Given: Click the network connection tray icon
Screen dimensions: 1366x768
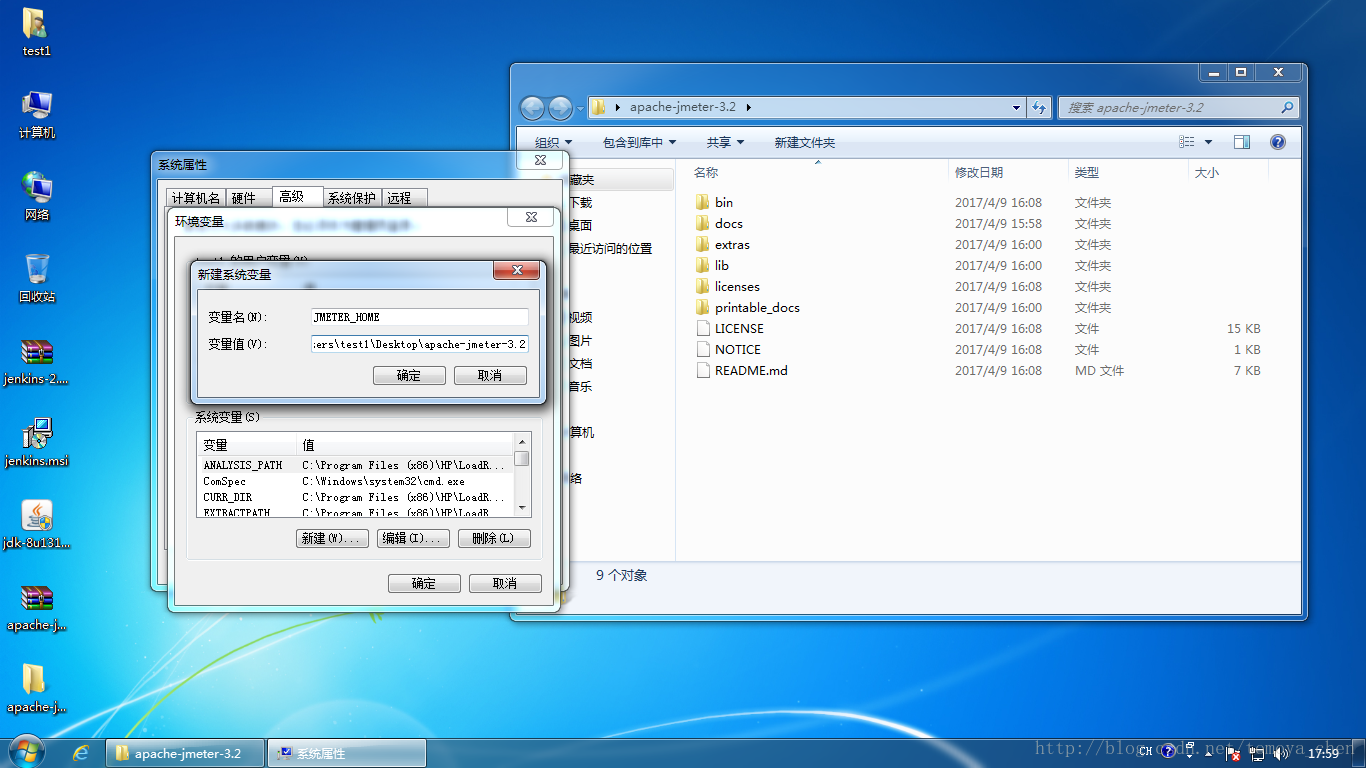Looking at the screenshot, I should point(1257,753).
